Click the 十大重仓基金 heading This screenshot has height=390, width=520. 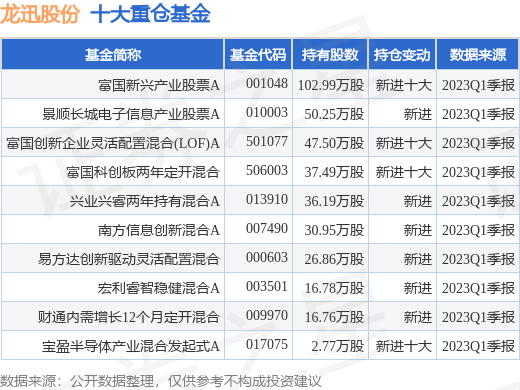click(150, 14)
